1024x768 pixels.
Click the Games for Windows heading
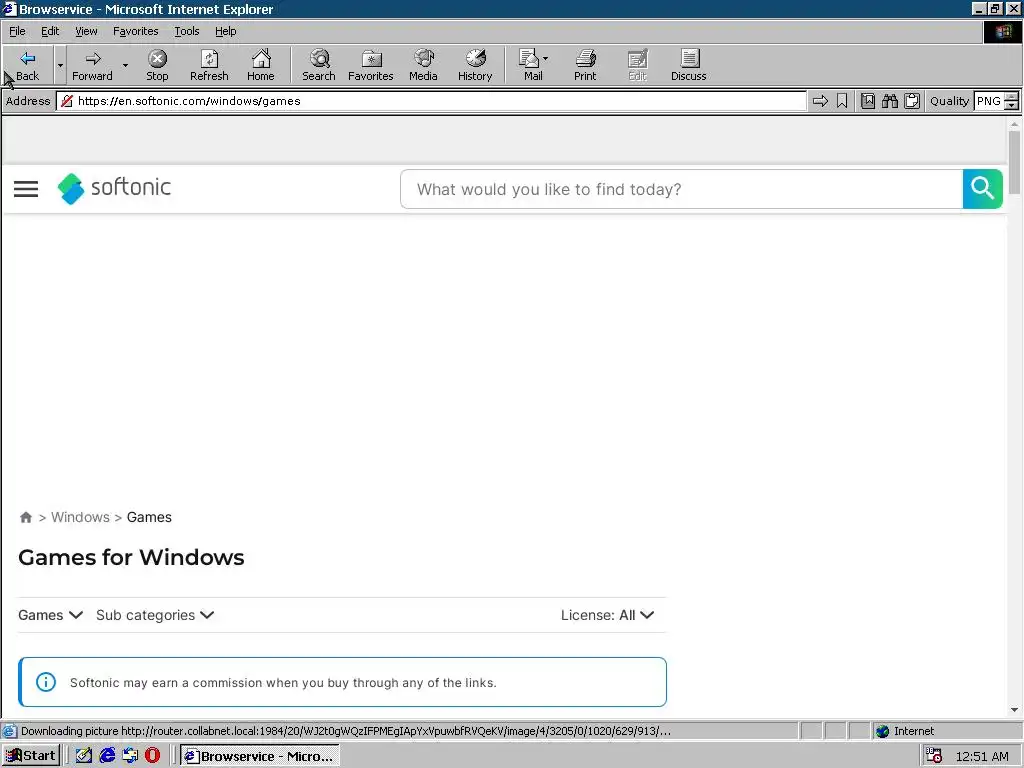coord(131,557)
